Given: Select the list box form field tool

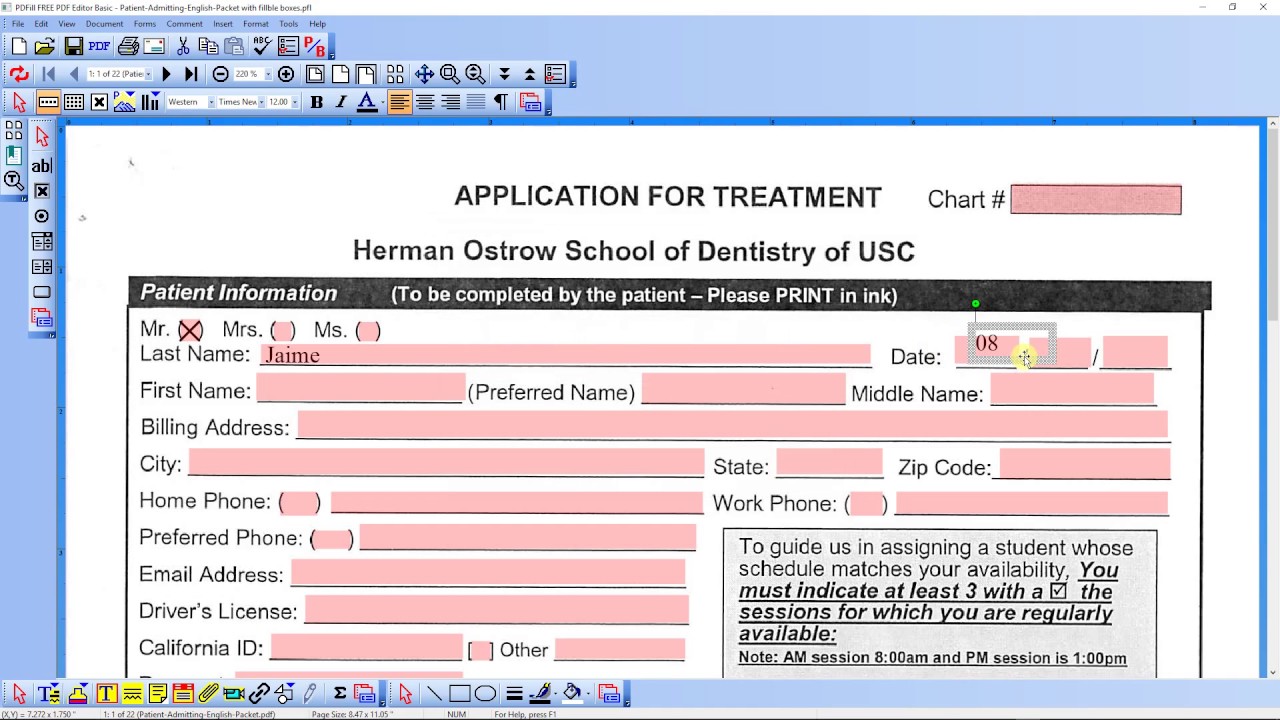Looking at the screenshot, I should point(42,267).
